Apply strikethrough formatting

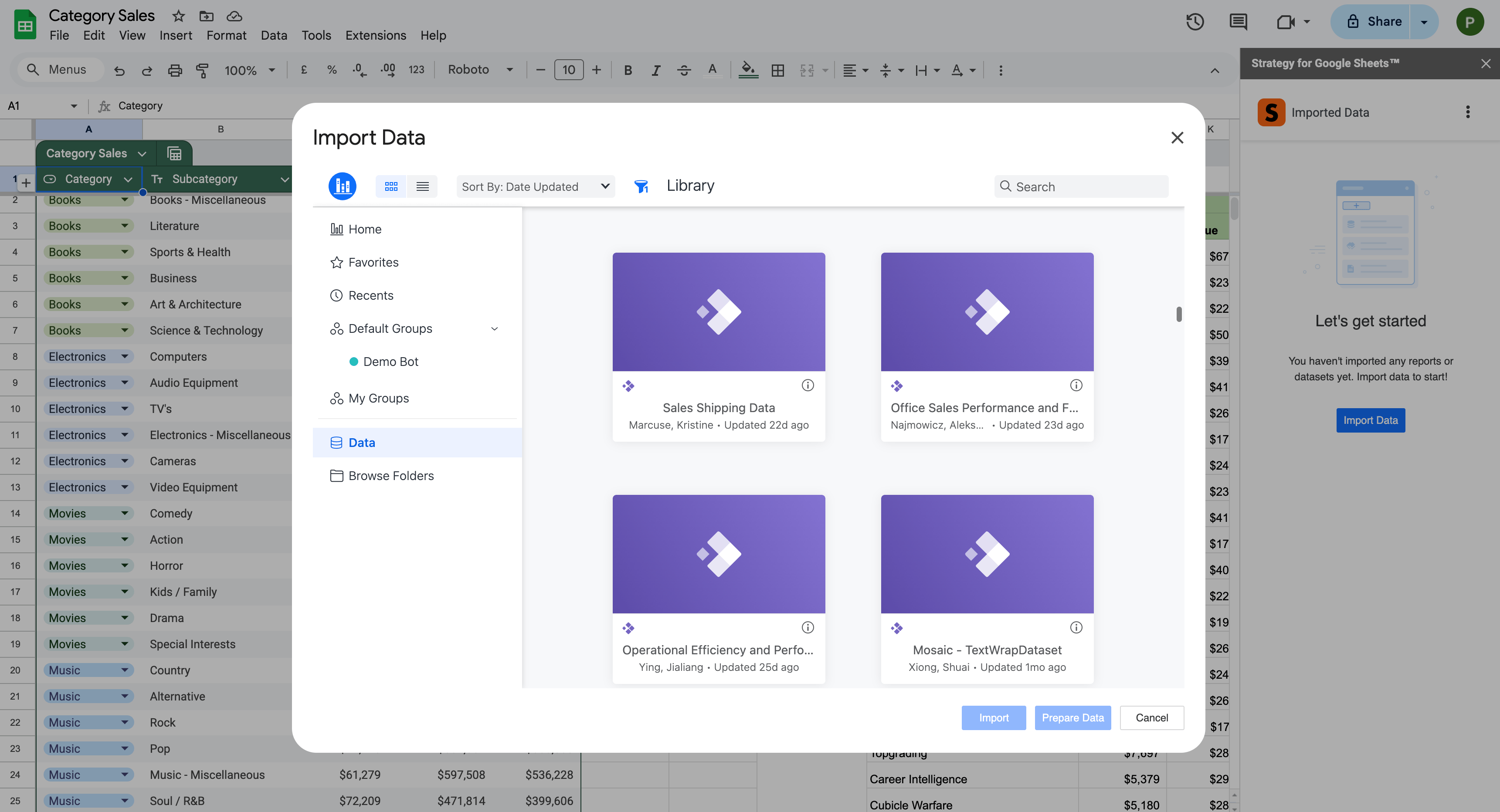coord(684,70)
